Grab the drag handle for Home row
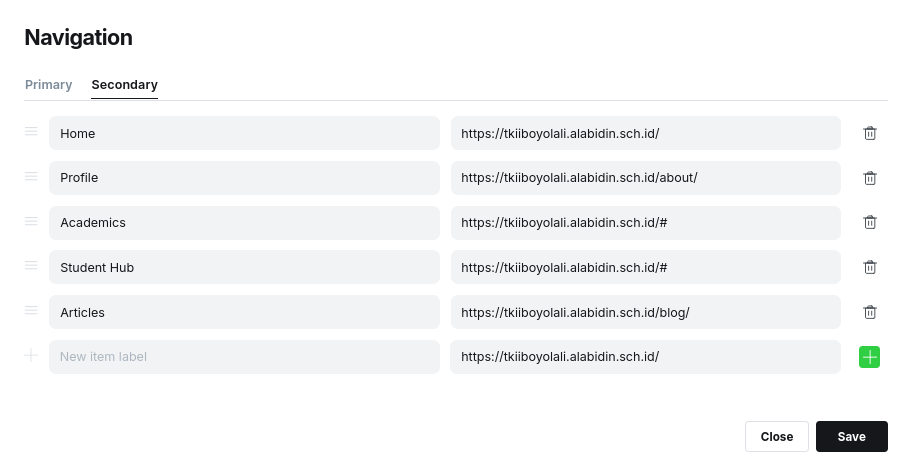 click(31, 132)
